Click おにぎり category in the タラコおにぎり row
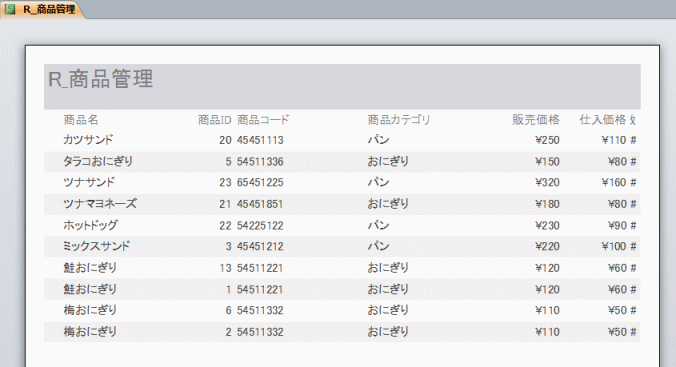The width and height of the screenshot is (676, 367). [x=388, y=161]
